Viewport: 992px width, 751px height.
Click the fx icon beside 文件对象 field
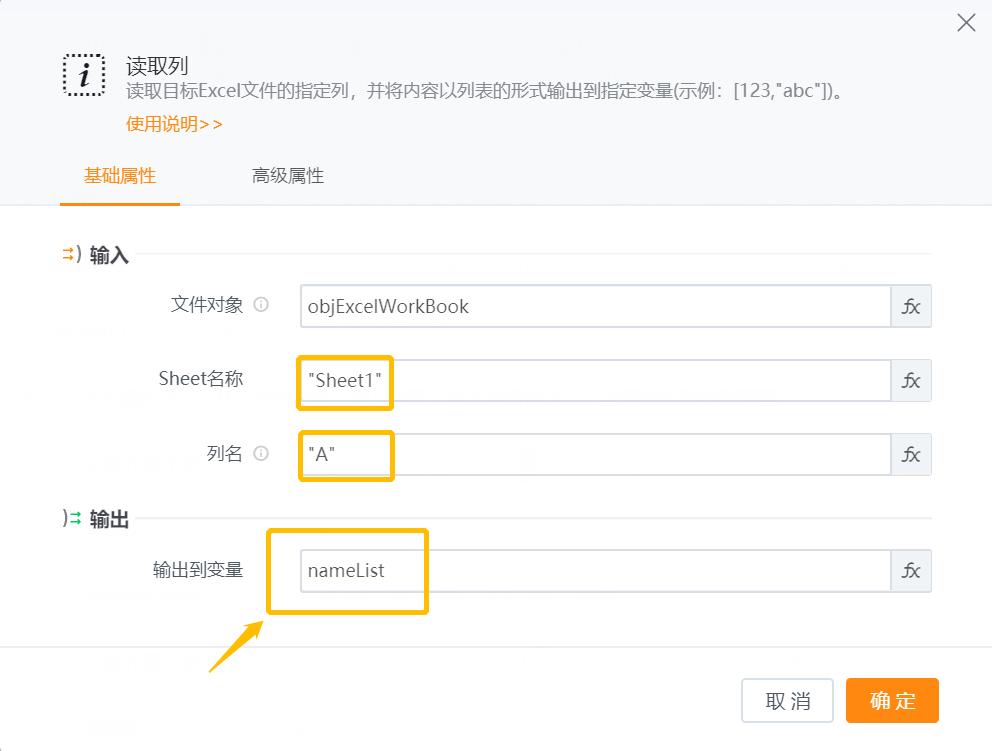(x=911, y=306)
